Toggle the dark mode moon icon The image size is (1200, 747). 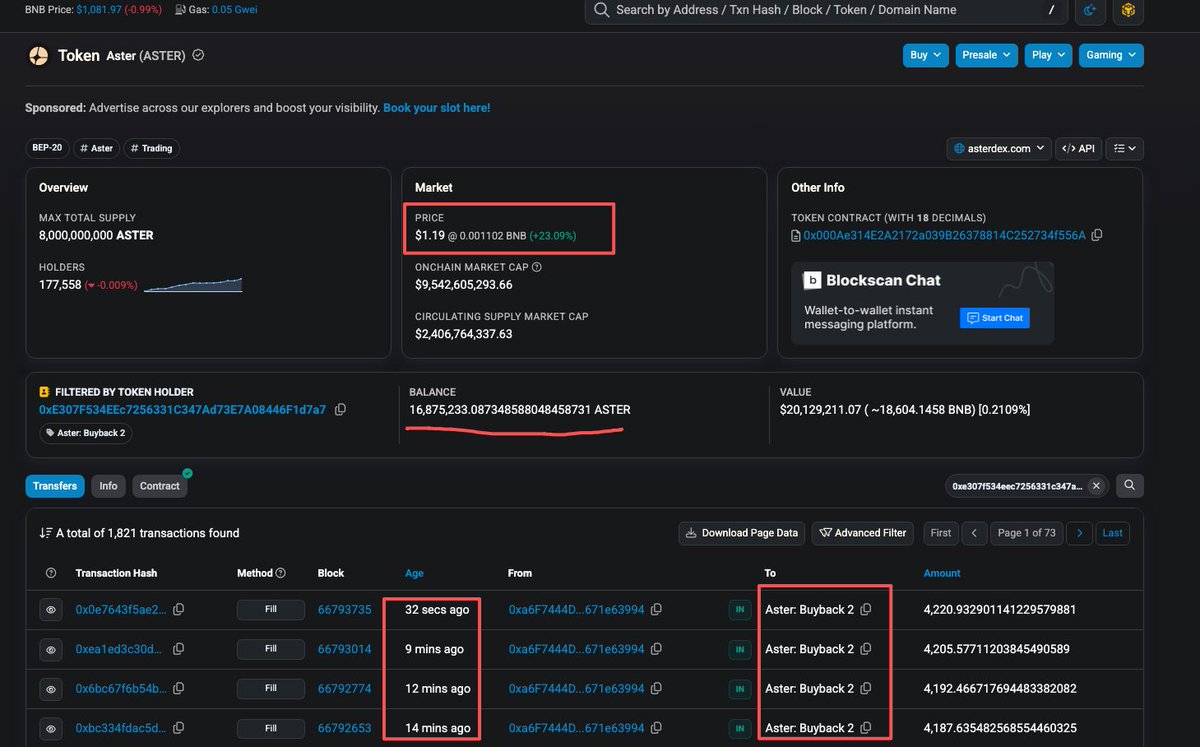1090,13
